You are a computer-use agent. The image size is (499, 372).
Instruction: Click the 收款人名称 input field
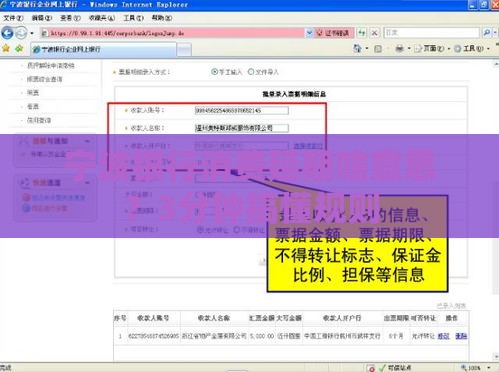tap(242, 128)
